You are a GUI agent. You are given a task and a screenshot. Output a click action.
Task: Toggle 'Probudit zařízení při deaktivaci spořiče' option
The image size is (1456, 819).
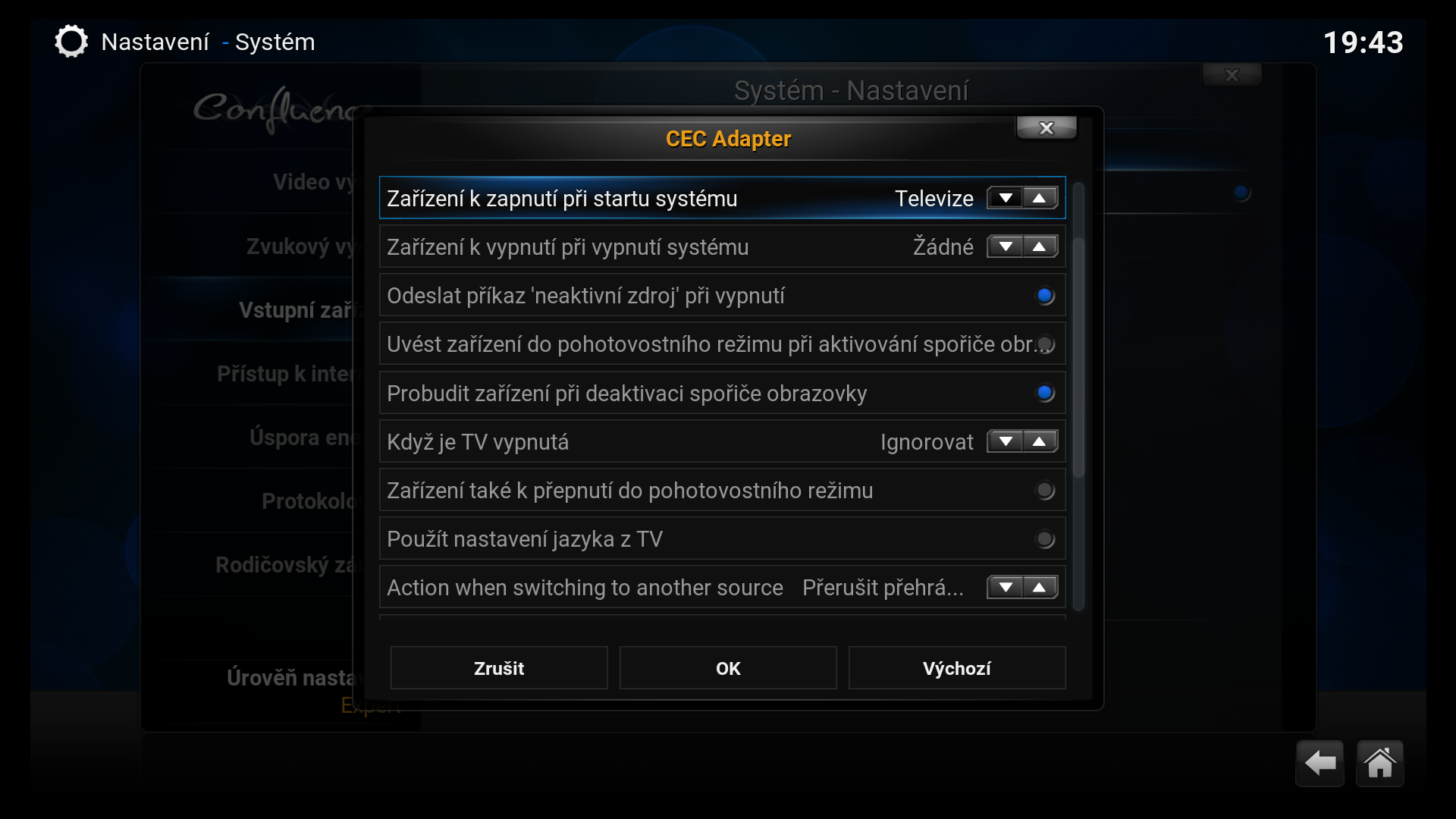[1045, 393]
